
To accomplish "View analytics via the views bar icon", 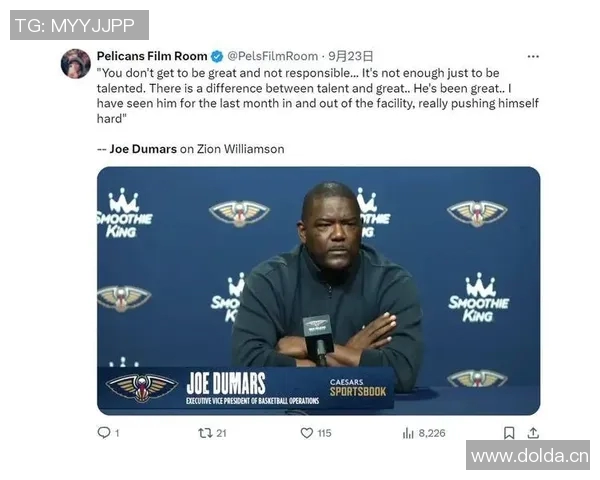I will 408,433.
